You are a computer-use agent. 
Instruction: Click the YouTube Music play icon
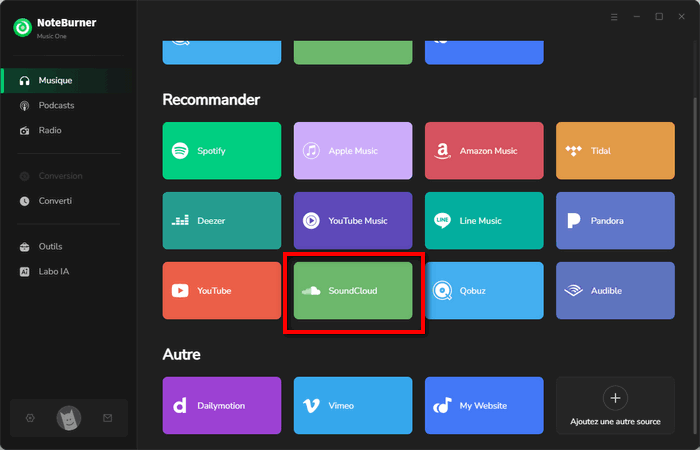[311, 221]
